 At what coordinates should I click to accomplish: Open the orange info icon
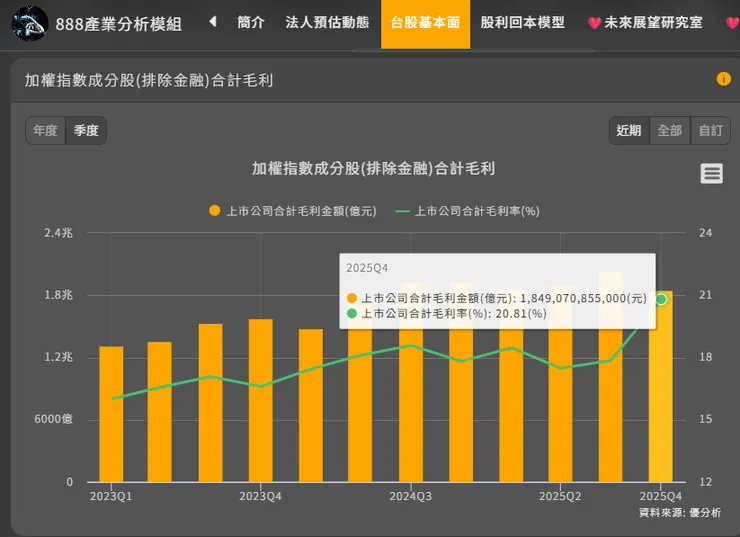[x=723, y=79]
